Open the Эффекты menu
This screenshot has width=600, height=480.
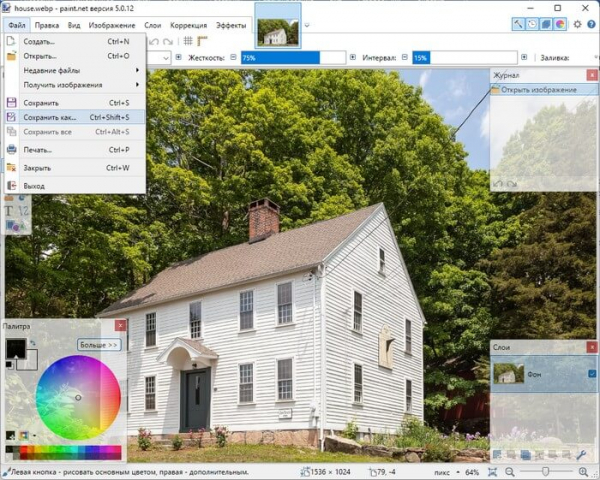pos(231,25)
